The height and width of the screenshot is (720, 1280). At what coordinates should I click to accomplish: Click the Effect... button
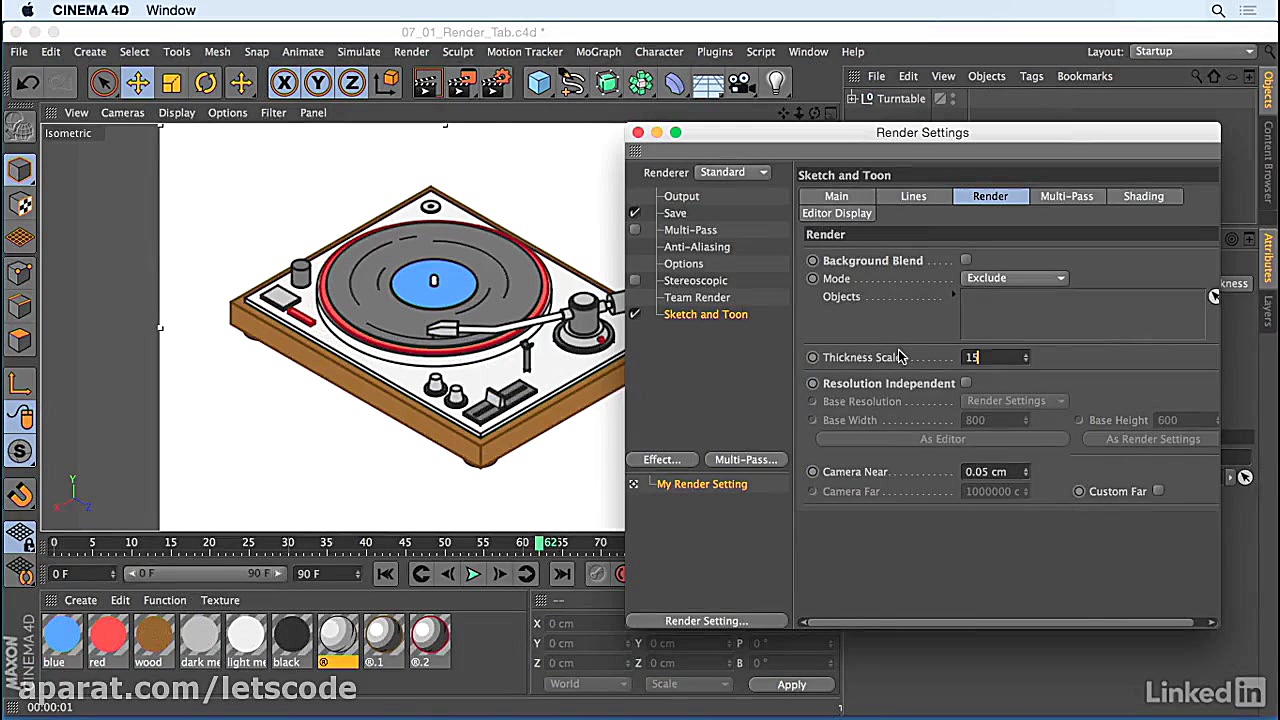click(661, 460)
